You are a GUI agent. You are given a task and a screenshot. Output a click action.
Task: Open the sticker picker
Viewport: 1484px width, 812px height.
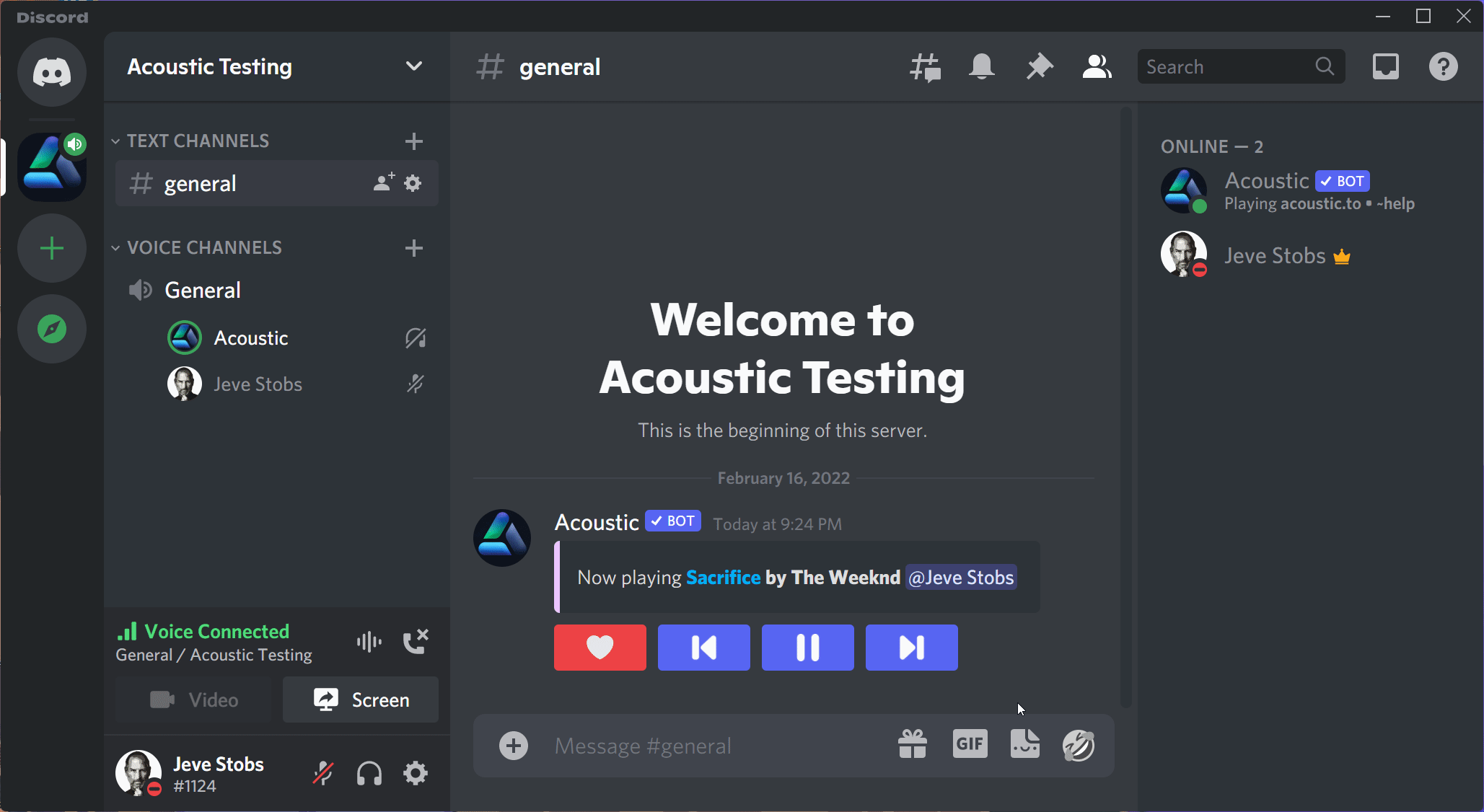coord(1025,744)
